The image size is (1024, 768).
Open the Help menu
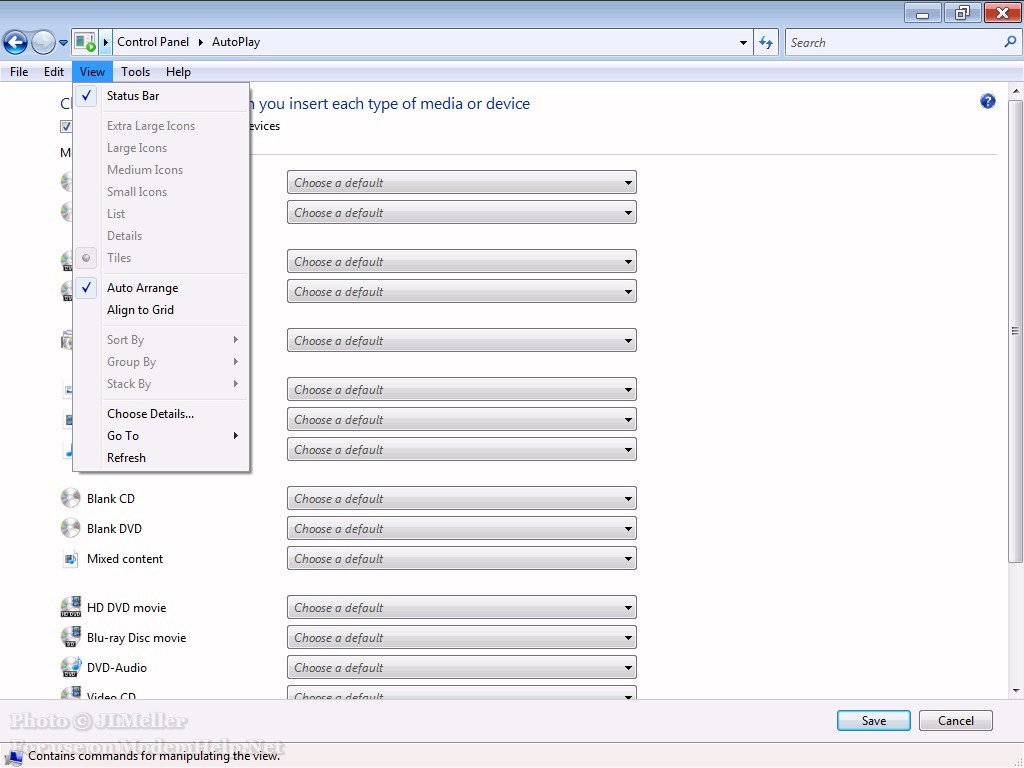(x=178, y=72)
